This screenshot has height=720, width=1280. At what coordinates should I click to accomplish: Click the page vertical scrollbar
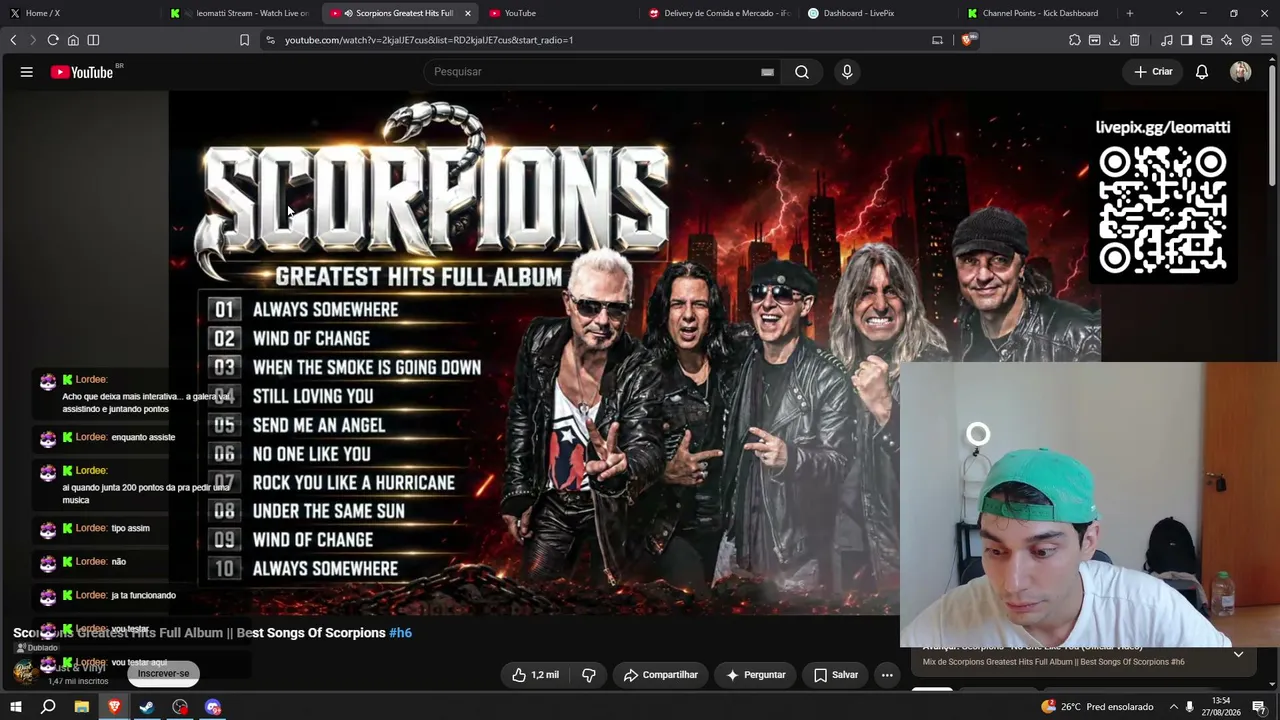coord(1273,125)
